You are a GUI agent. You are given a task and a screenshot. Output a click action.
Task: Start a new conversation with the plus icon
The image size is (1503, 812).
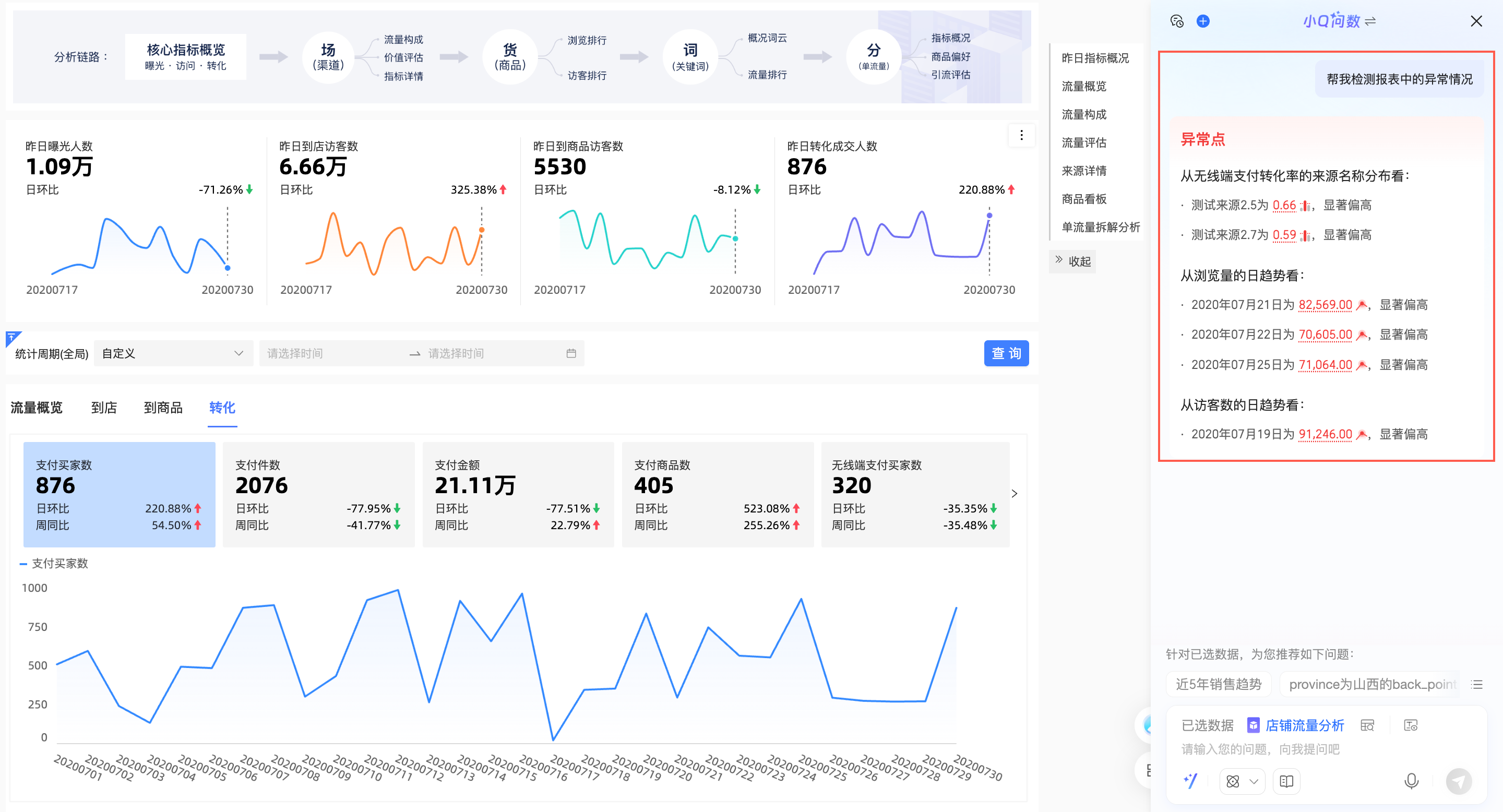click(x=1202, y=21)
